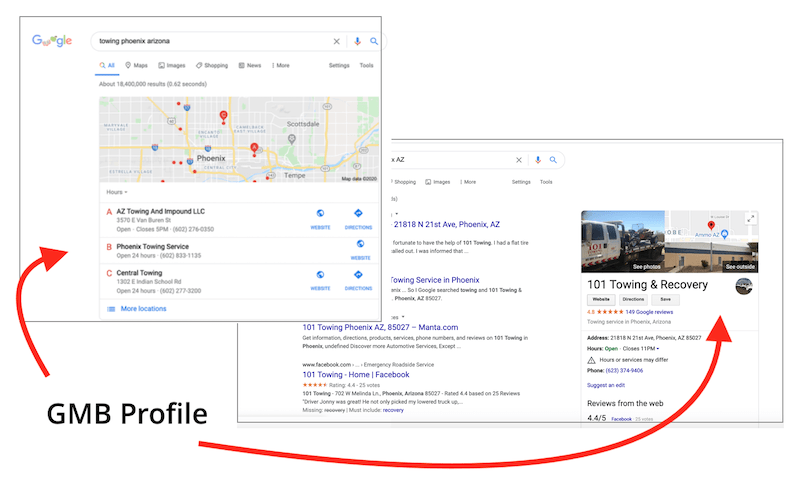Clear the 'towing phoenix arizona' search with the X icon
The image size is (800, 478).
tap(336, 41)
